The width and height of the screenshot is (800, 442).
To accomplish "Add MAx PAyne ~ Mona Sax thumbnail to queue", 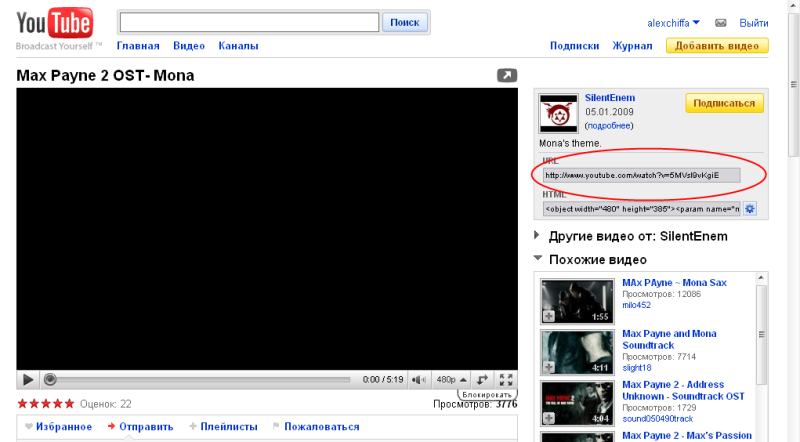I will [x=548, y=316].
